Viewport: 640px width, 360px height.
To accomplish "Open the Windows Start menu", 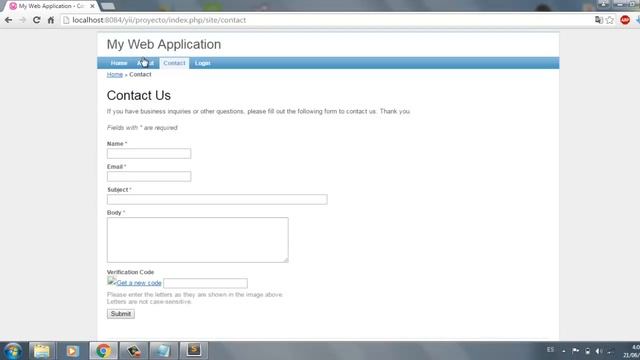I will pos(13,351).
